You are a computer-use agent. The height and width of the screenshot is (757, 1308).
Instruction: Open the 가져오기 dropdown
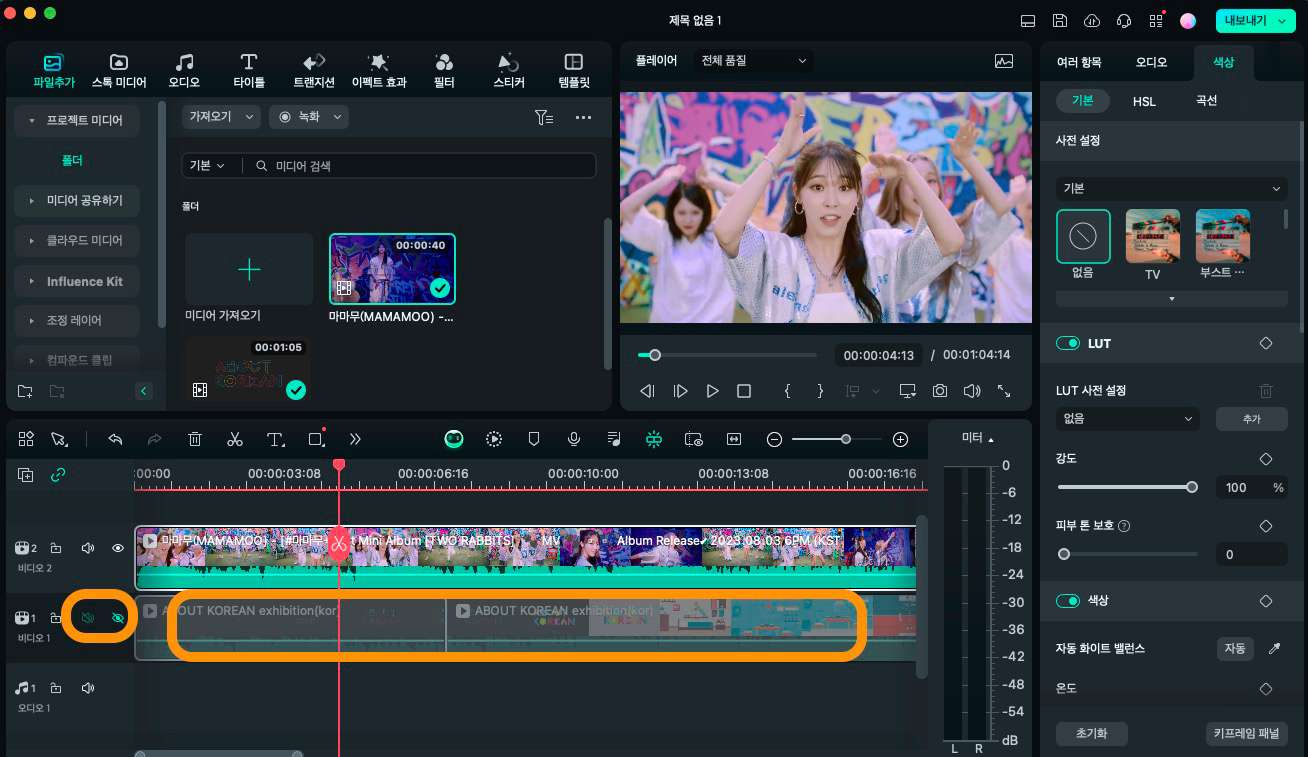[221, 117]
